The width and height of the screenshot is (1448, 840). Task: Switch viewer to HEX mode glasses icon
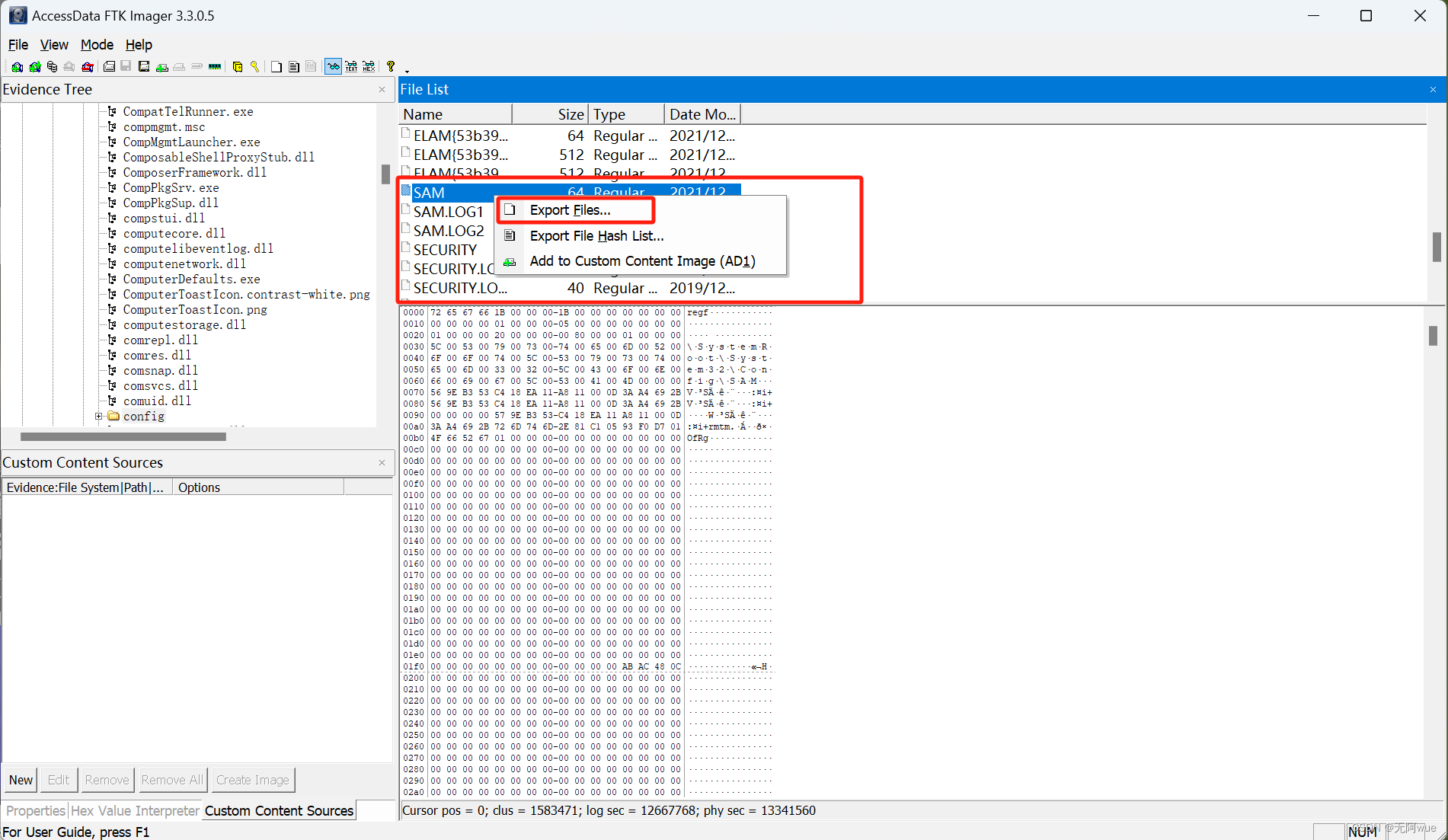click(x=369, y=67)
